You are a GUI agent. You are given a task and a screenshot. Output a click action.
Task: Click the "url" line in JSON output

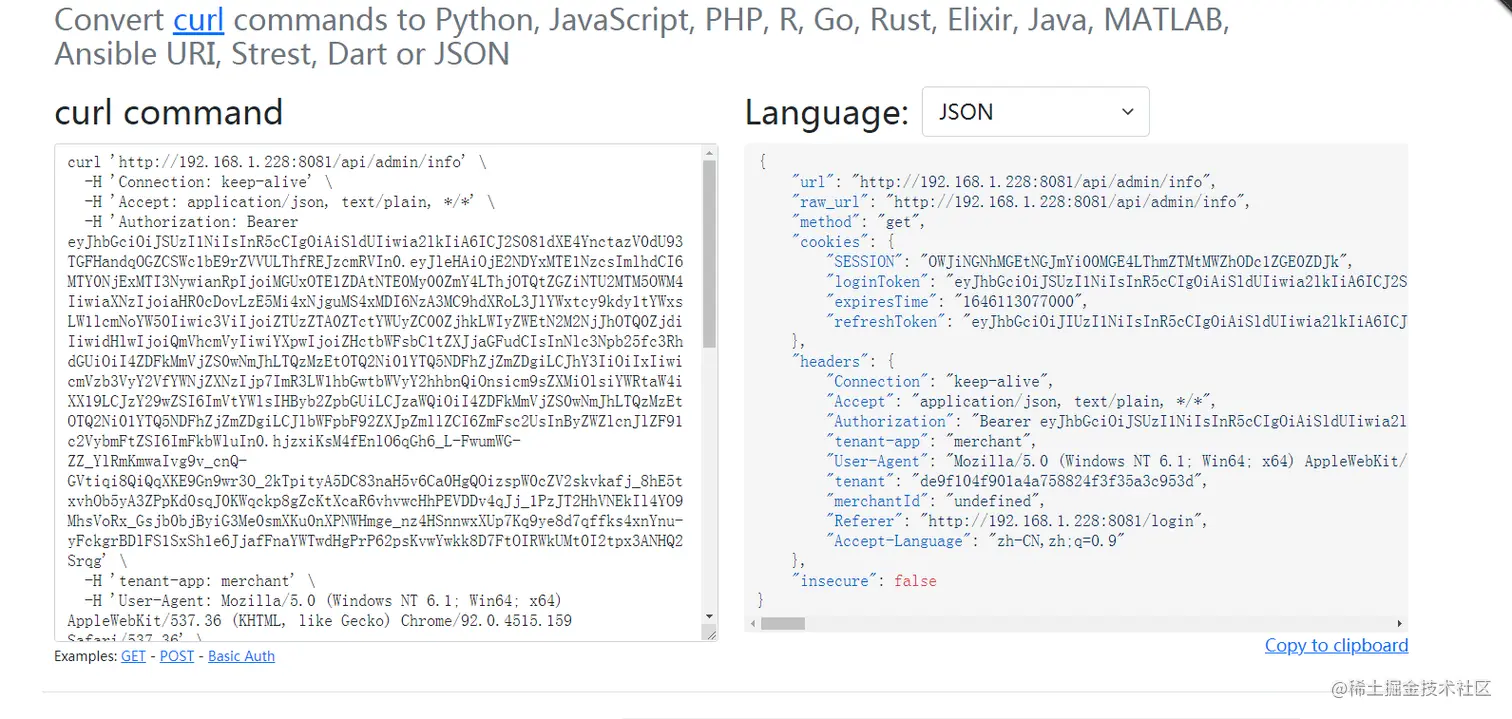pyautogui.click(x=1003, y=182)
